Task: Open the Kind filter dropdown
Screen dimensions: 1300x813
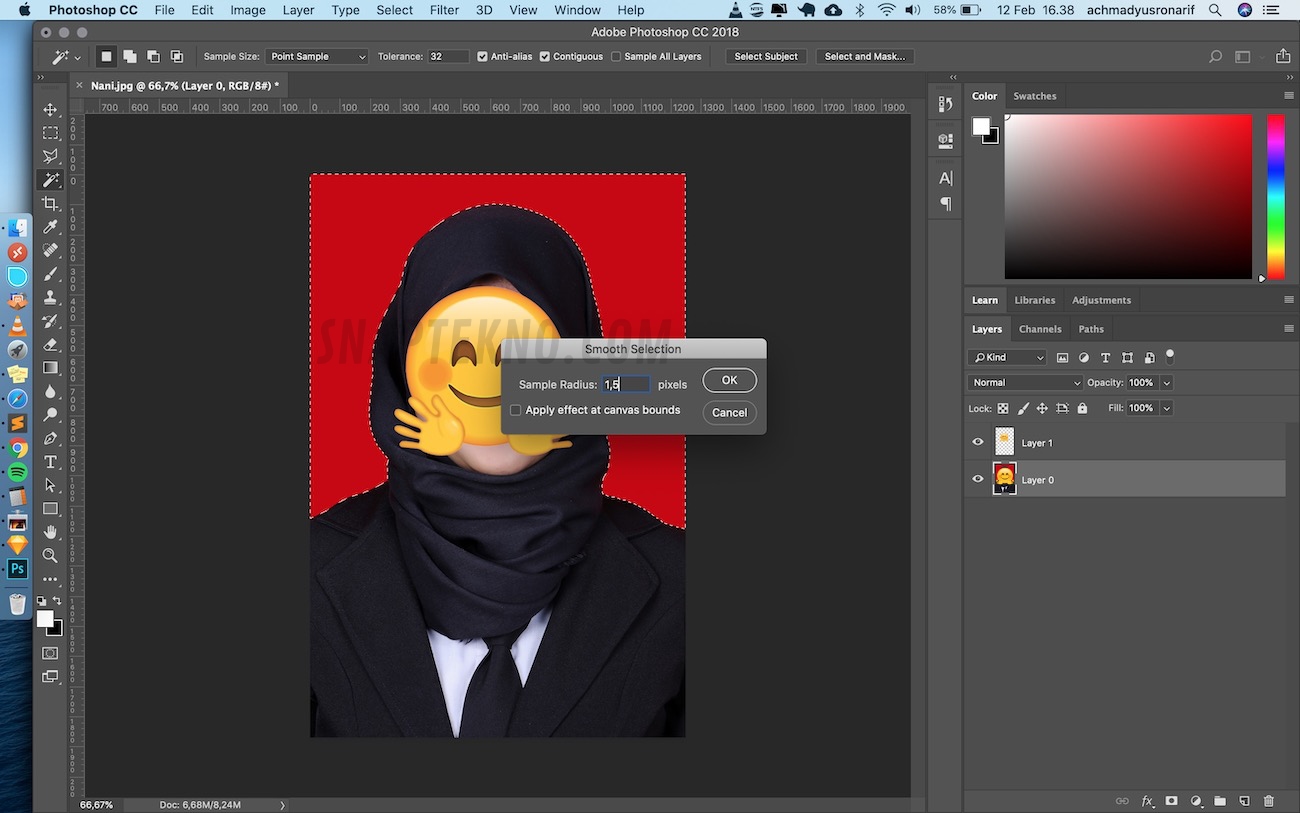Action: click(x=1008, y=357)
